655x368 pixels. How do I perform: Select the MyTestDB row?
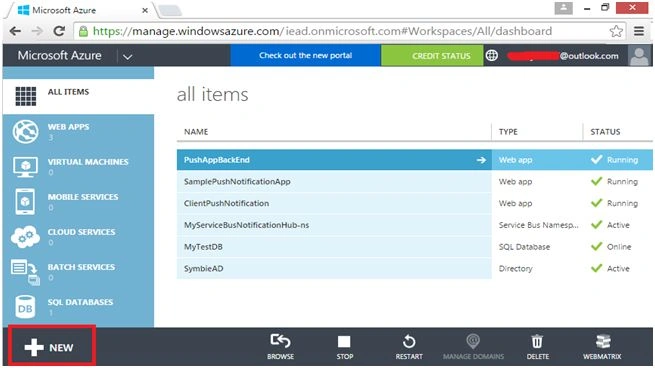coord(414,247)
